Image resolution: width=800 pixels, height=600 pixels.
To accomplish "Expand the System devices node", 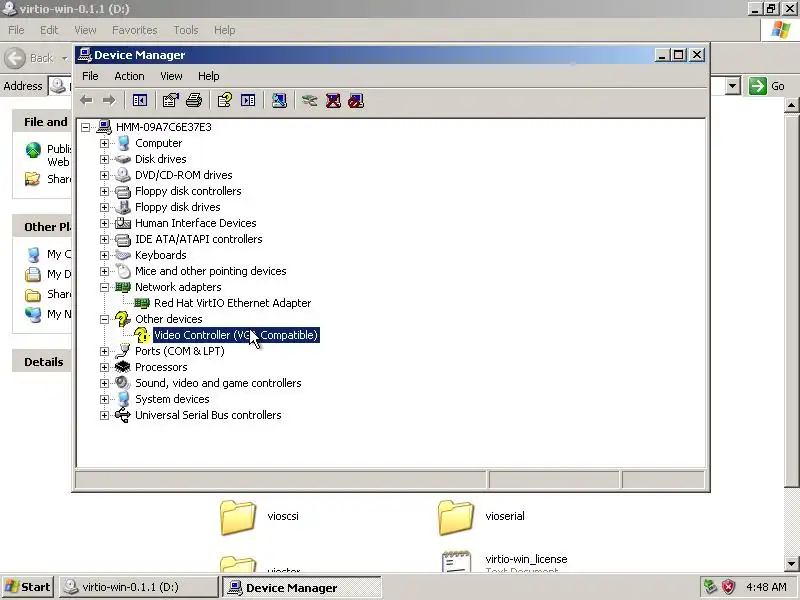I will point(104,399).
